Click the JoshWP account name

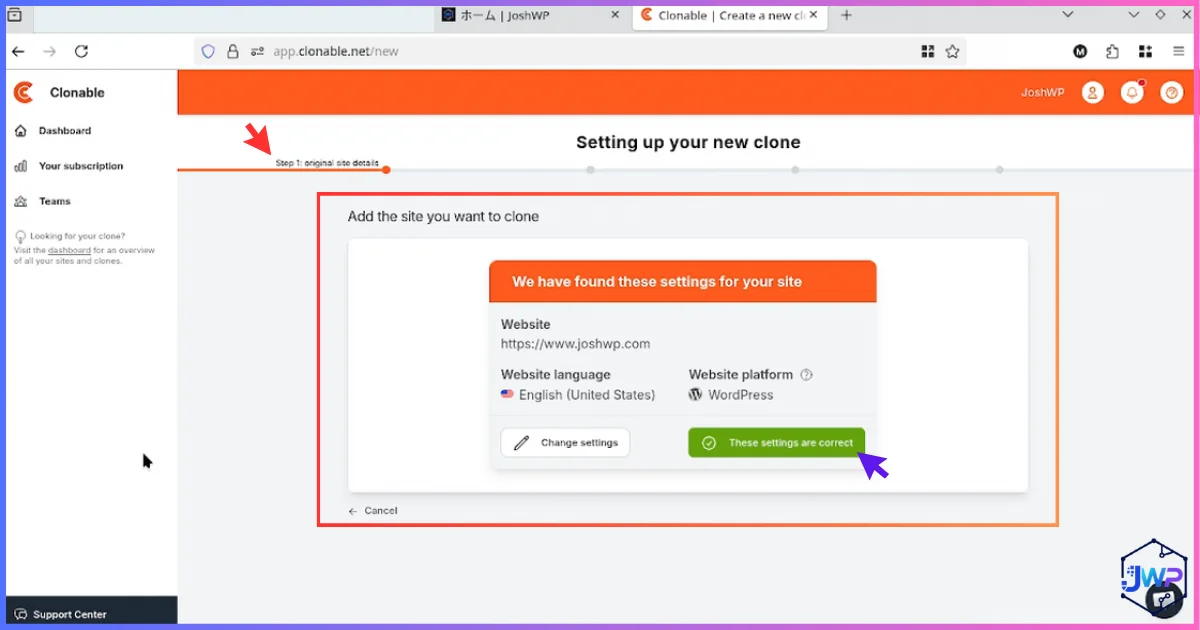(1042, 92)
